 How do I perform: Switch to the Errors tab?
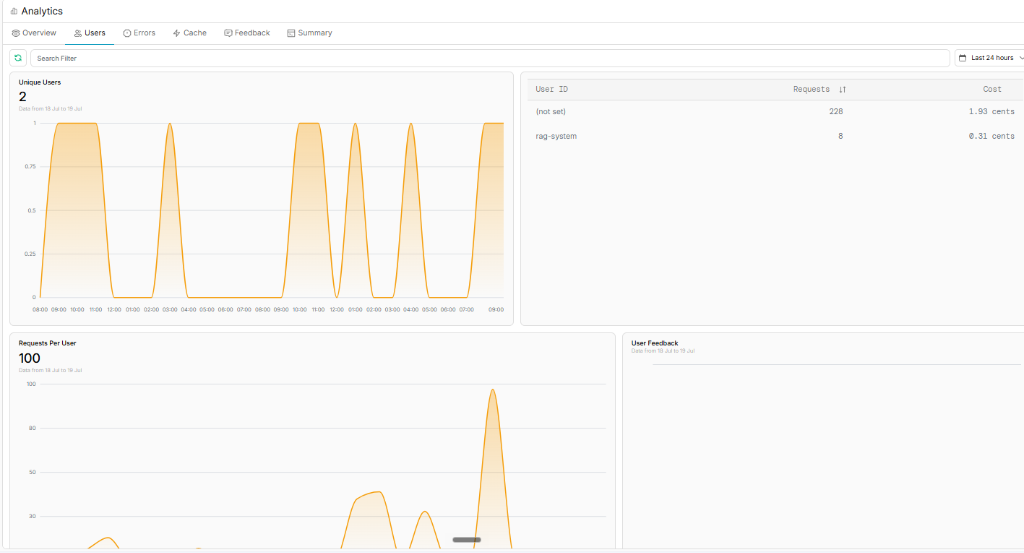coord(139,33)
